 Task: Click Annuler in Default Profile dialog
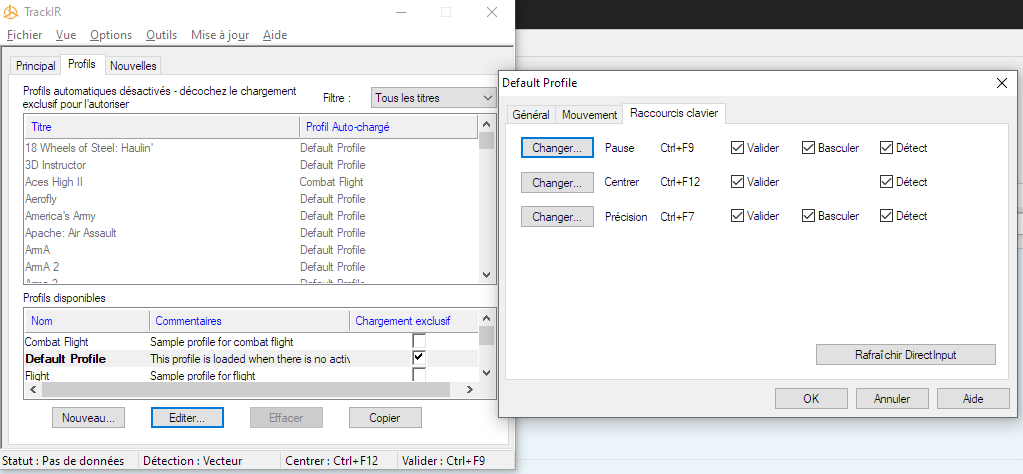pos(892,398)
